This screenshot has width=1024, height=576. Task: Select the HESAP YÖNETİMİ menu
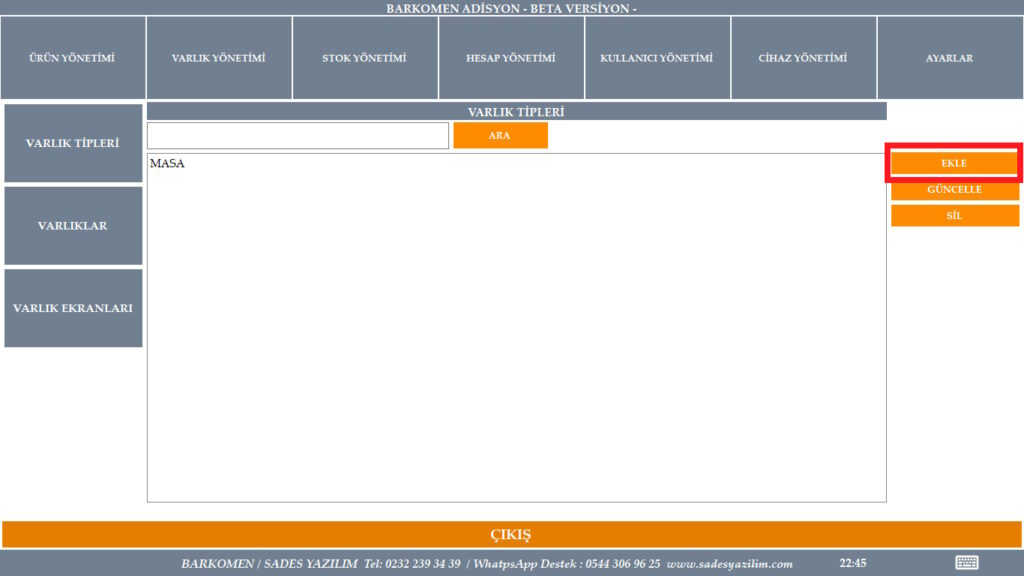[x=511, y=58]
